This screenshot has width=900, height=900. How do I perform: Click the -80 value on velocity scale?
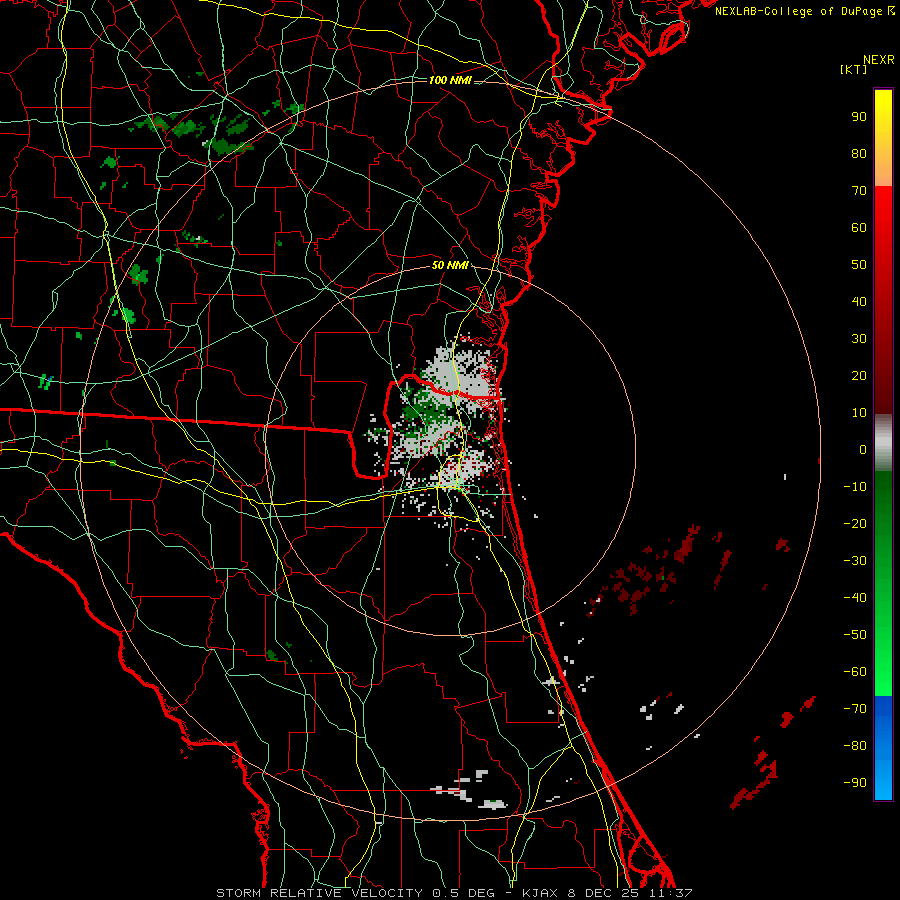(855, 746)
